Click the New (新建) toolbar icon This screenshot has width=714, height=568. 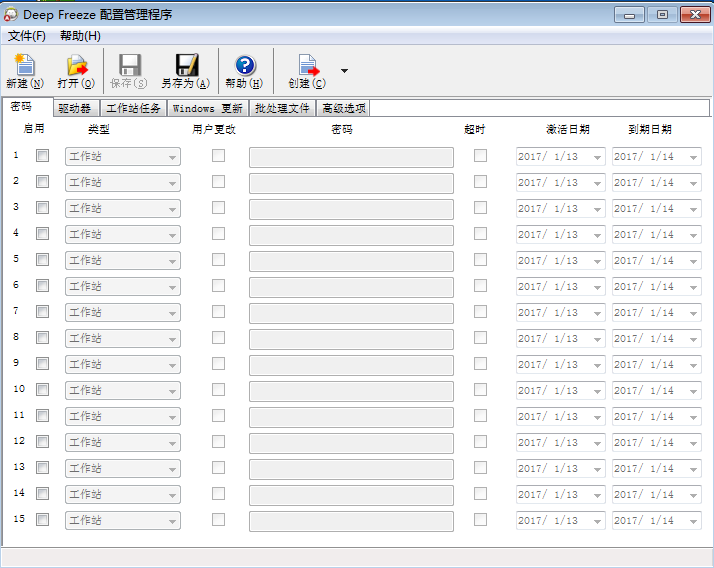pyautogui.click(x=24, y=66)
